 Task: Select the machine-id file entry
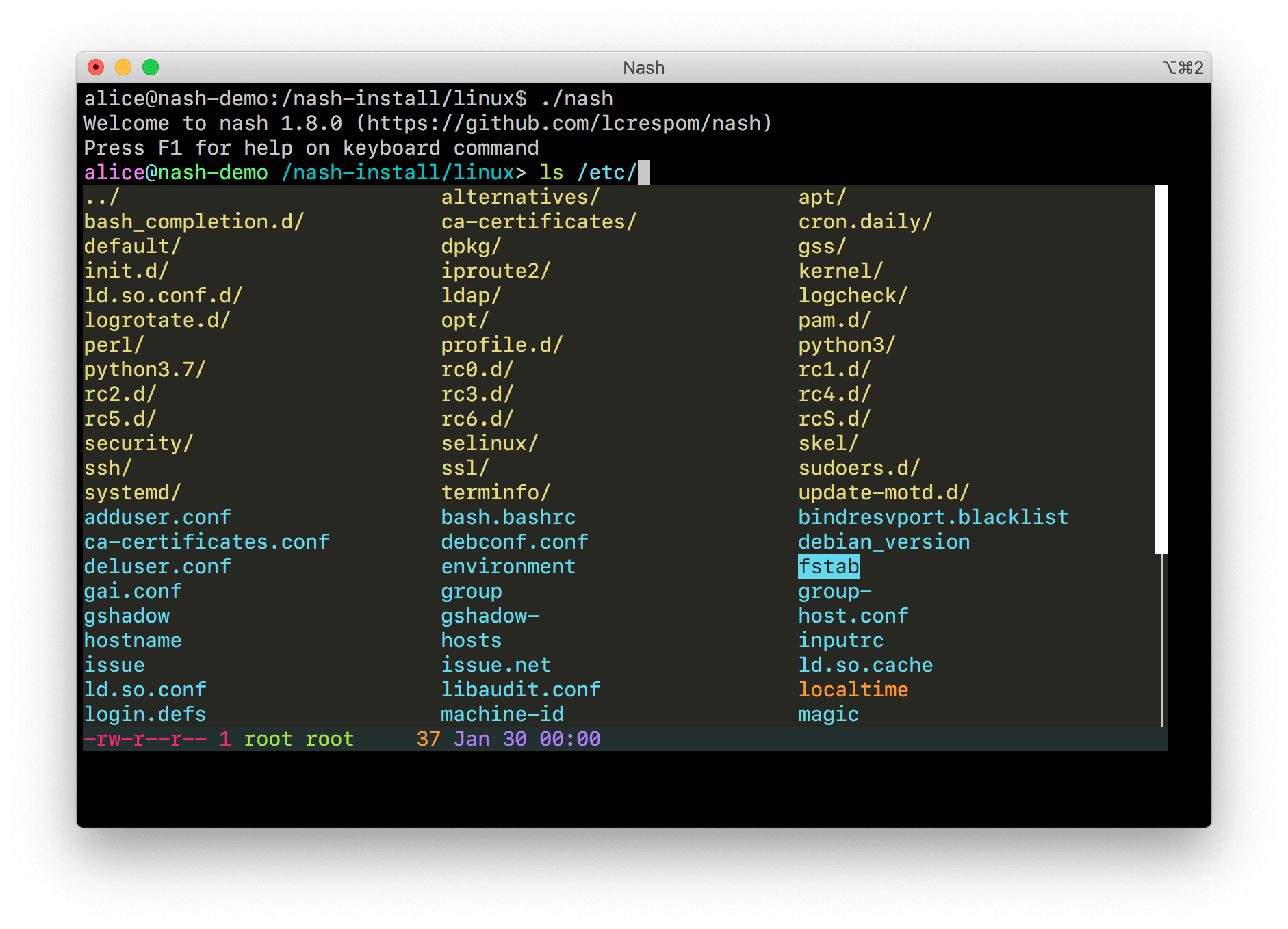pyautogui.click(x=502, y=714)
